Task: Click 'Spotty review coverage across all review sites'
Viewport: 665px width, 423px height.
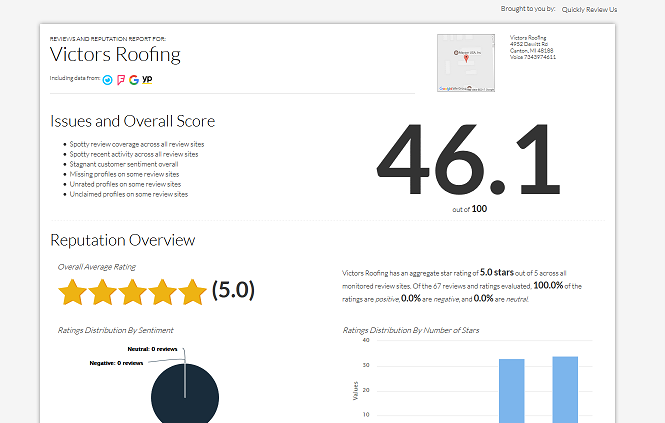Action: coord(137,144)
